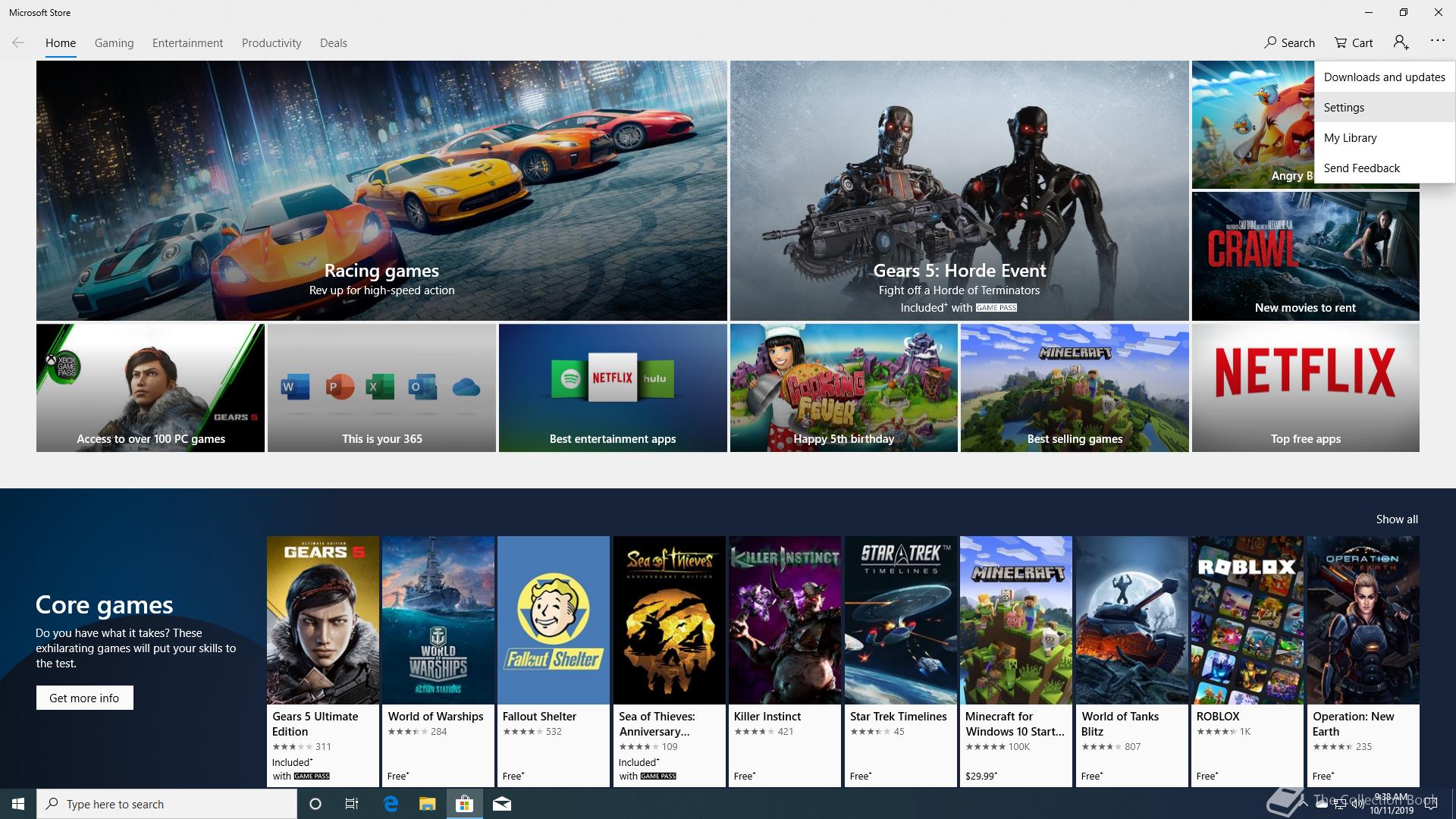Click the Get more info button
Image resolution: width=1456 pixels, height=819 pixels.
point(84,698)
